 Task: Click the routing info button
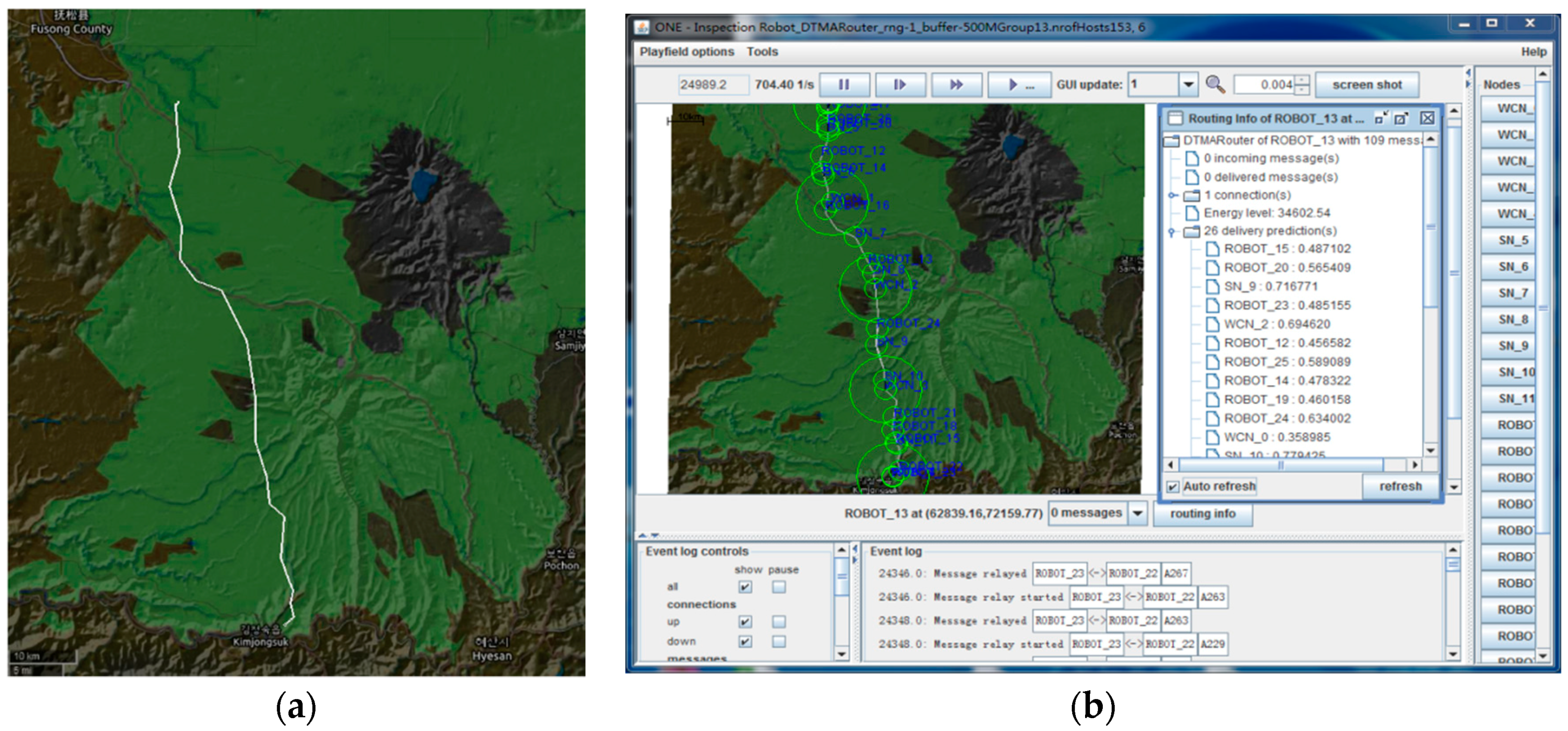click(x=1202, y=514)
